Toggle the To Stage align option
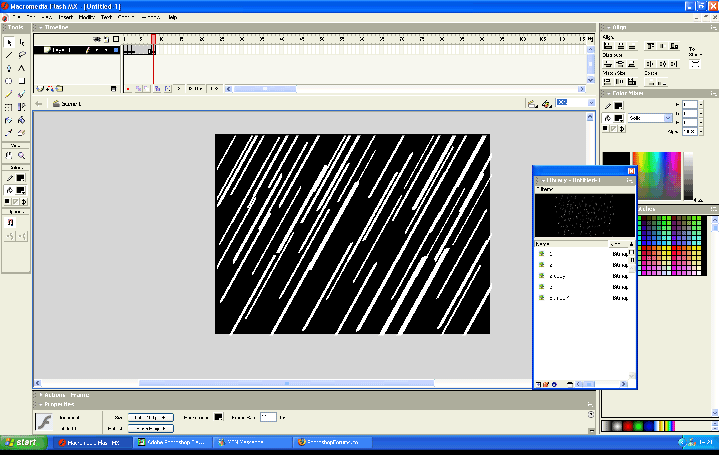719x455 pixels. (x=696, y=64)
